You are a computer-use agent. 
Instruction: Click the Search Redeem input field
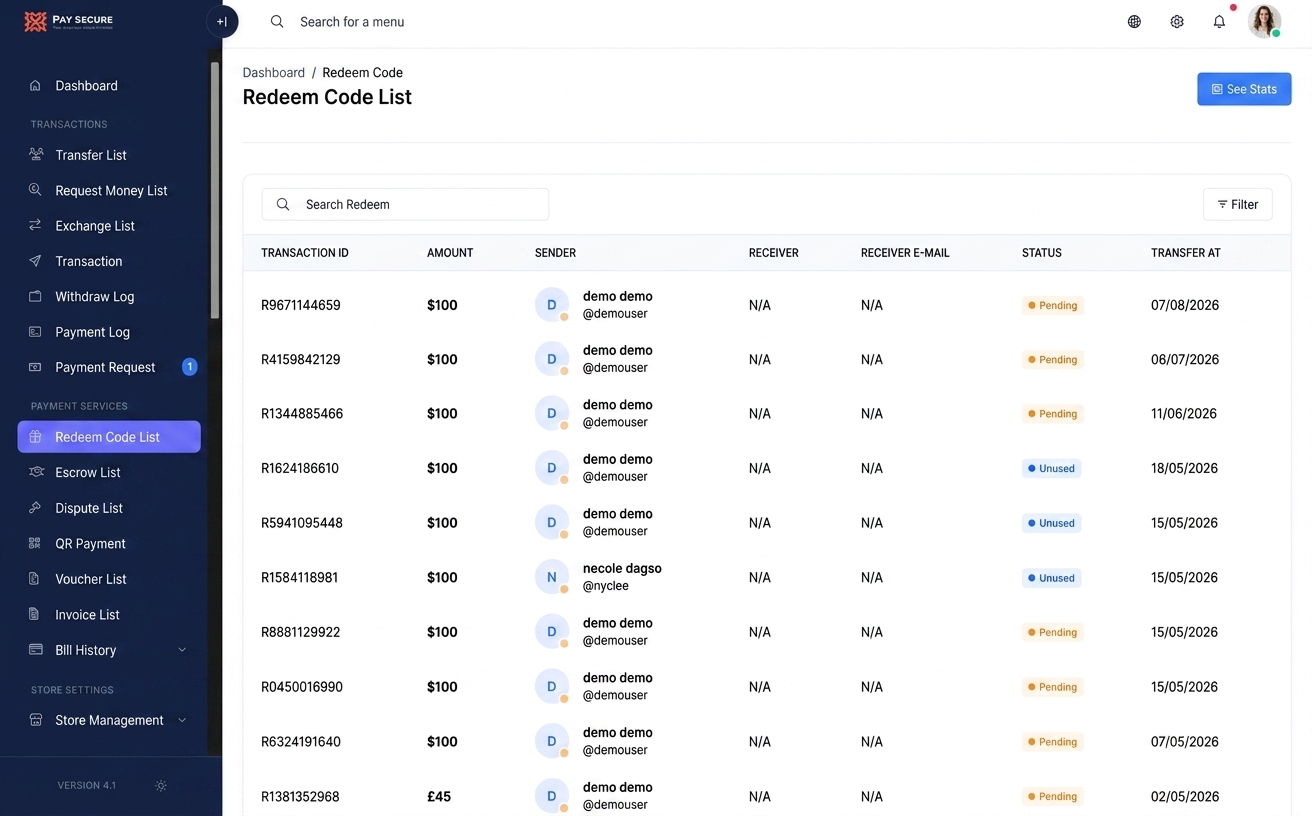tap(405, 204)
